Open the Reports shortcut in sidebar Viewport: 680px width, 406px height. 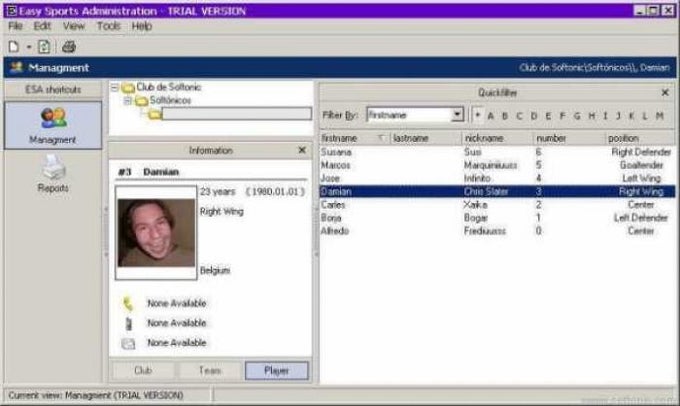point(53,174)
